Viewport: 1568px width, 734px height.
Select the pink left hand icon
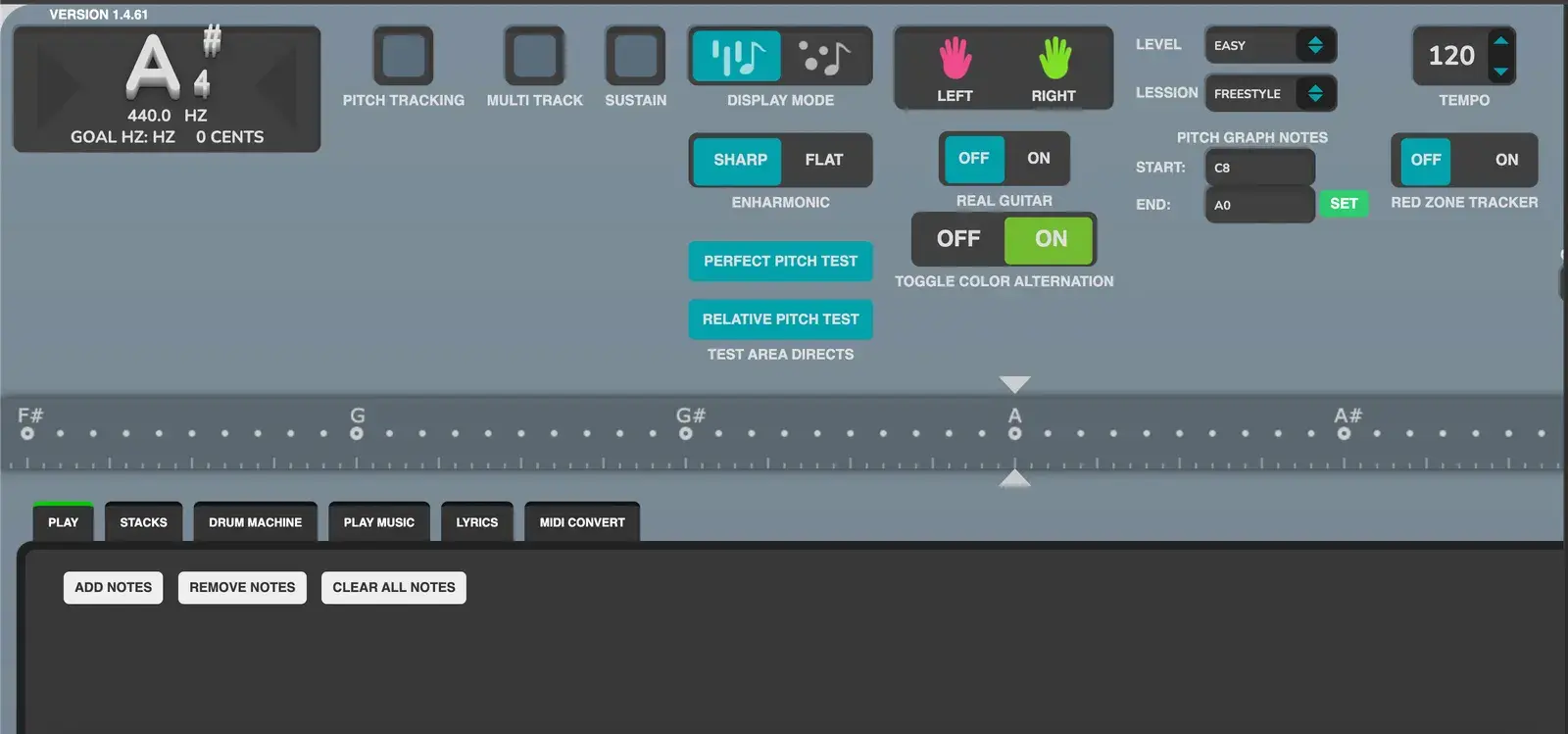(955, 59)
